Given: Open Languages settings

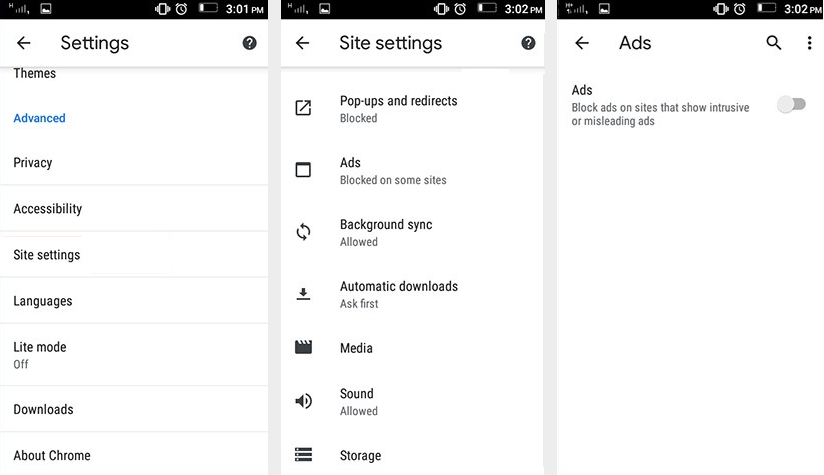Looking at the screenshot, I should coord(43,301).
